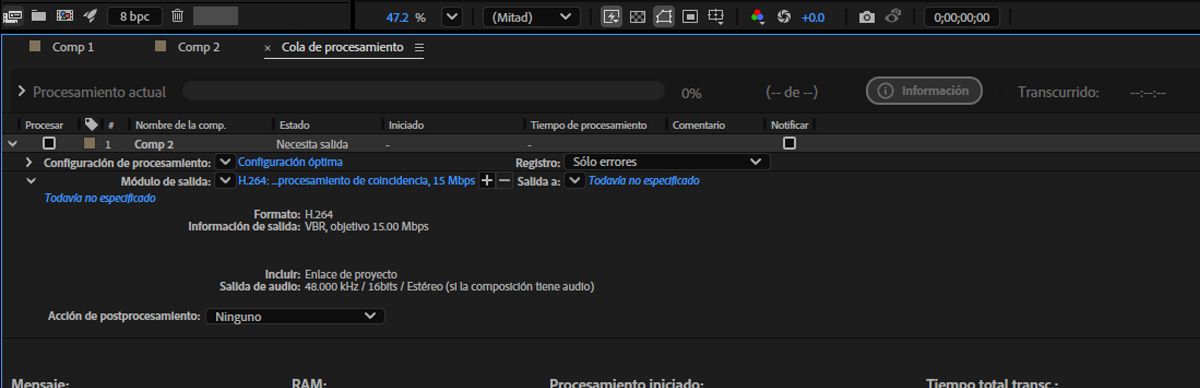
Task: Click Necesita salida status text
Action: point(313,144)
